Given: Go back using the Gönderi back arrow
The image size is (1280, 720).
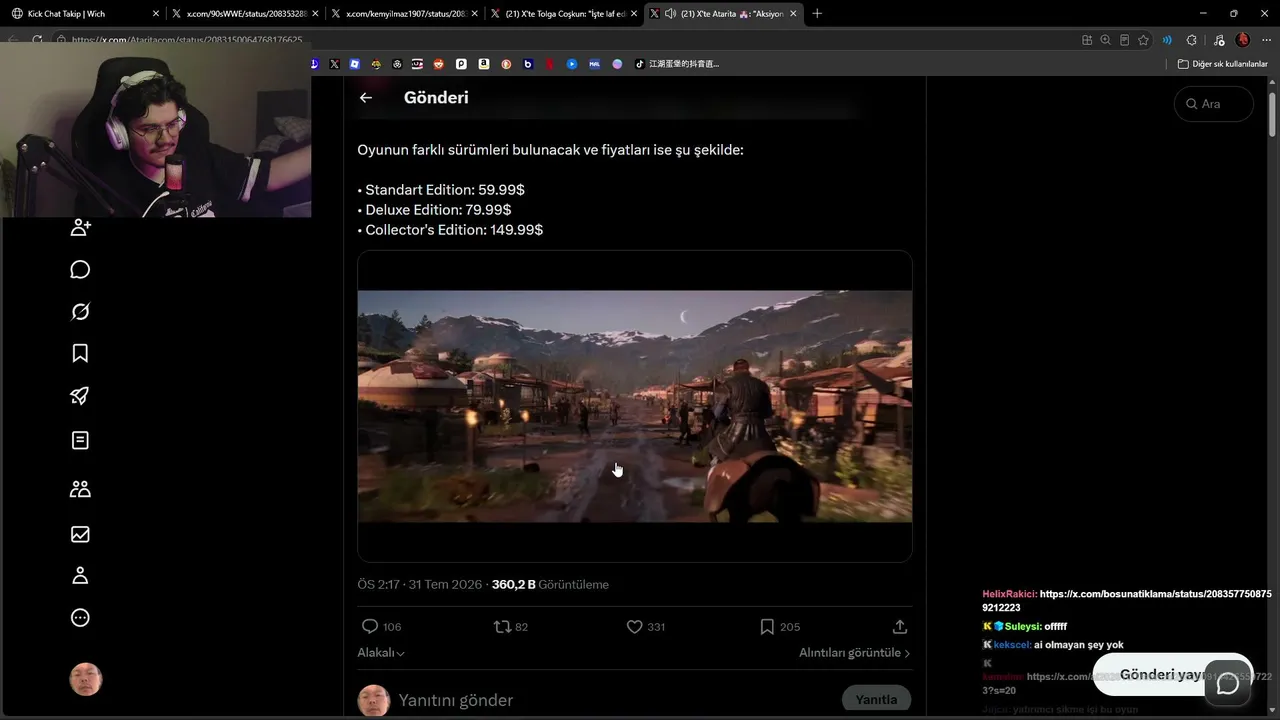Looking at the screenshot, I should click(x=366, y=98).
